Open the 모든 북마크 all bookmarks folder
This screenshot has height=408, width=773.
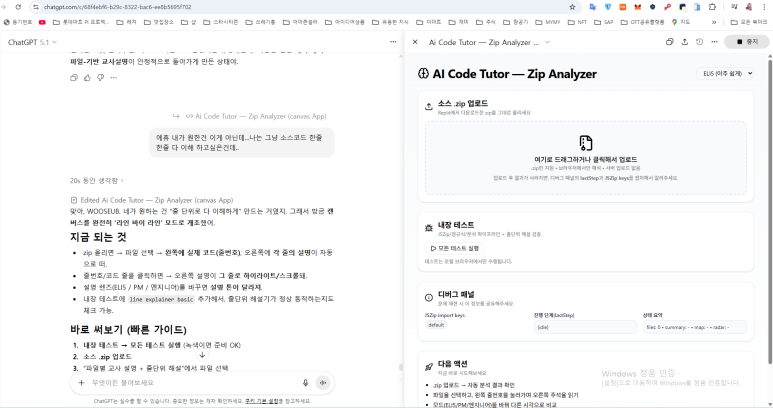pyautogui.click(x=749, y=22)
